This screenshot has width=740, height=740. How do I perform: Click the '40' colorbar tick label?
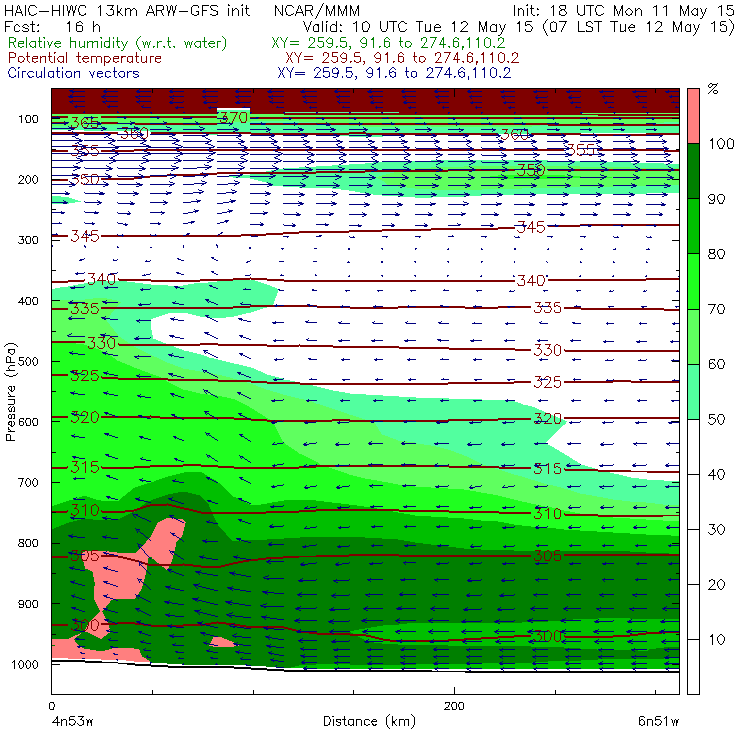[x=716, y=474]
